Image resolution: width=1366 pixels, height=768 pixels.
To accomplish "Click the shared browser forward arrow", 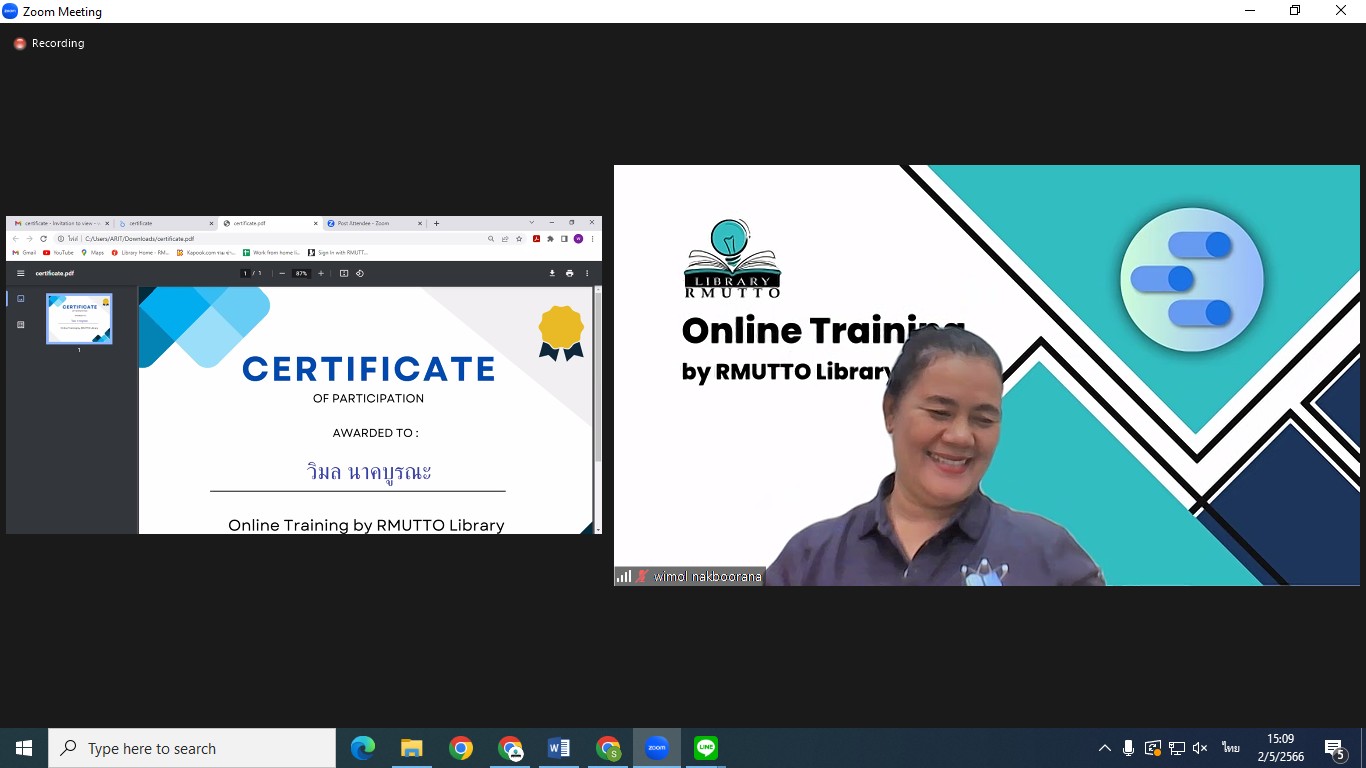I will 29,239.
